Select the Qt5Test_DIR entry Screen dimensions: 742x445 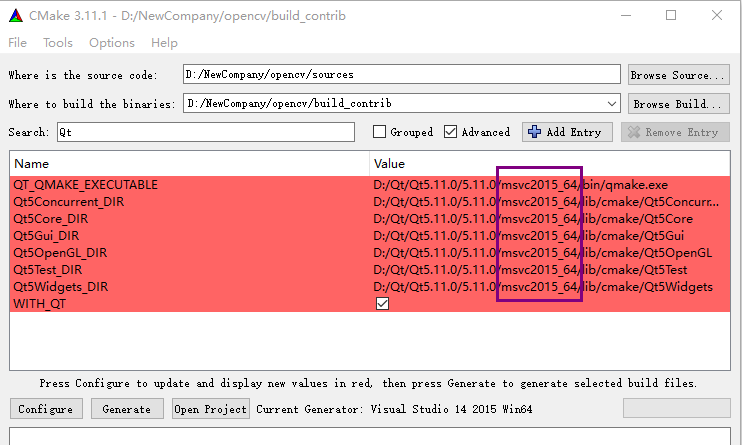[x=47, y=270]
